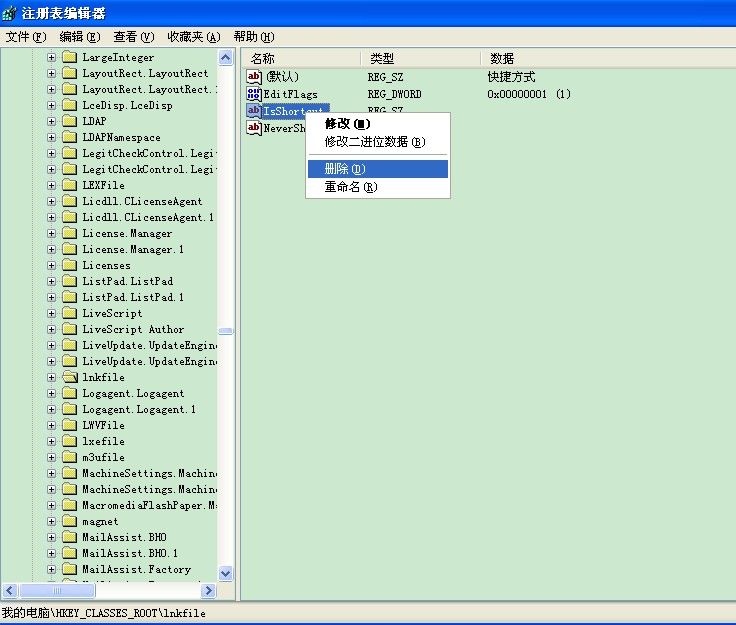Select the ListPad.ListPad.1 tree item

133,297
